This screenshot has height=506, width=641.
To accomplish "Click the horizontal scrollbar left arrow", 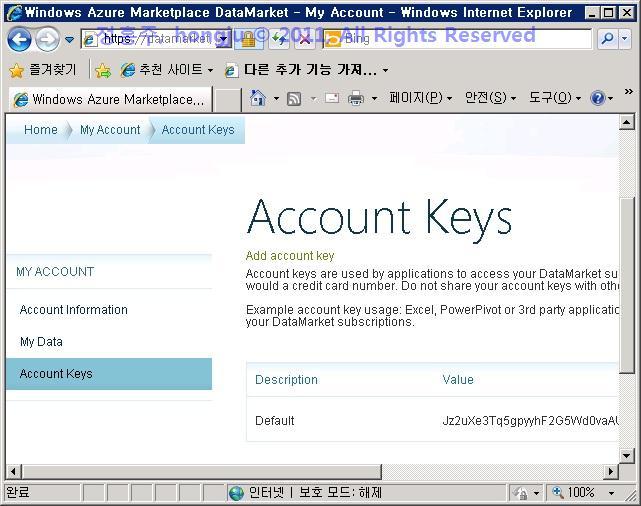I will (13, 471).
